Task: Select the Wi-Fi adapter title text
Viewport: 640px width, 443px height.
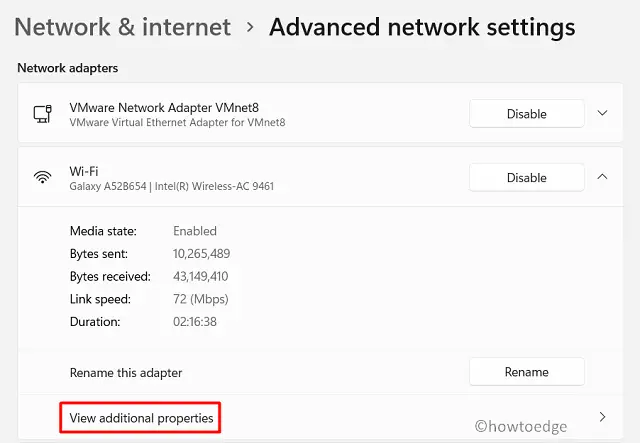Action: (x=84, y=171)
